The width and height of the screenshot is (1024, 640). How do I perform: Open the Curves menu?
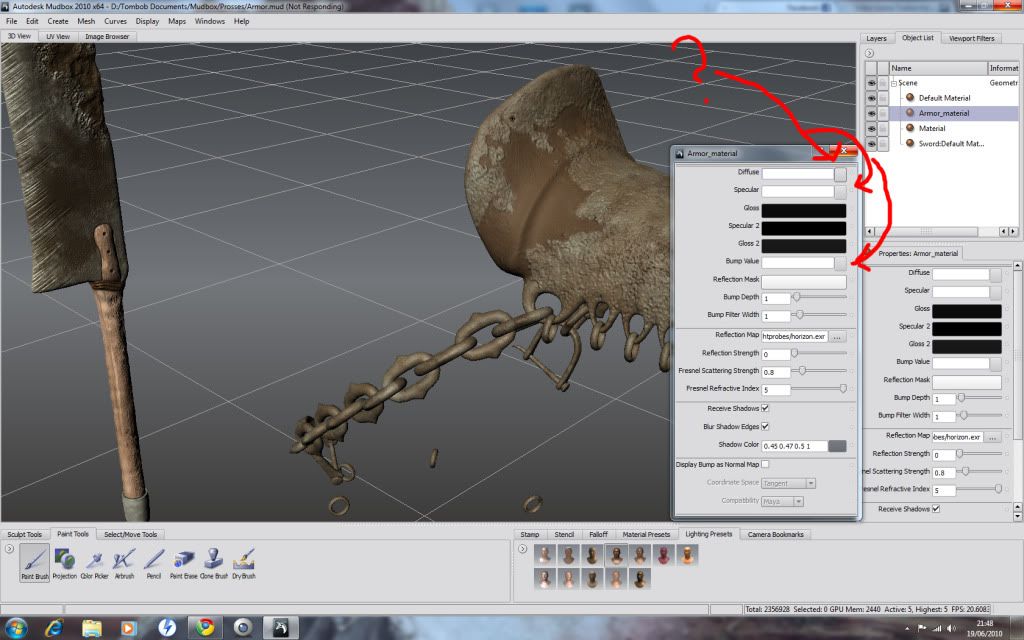coord(115,21)
